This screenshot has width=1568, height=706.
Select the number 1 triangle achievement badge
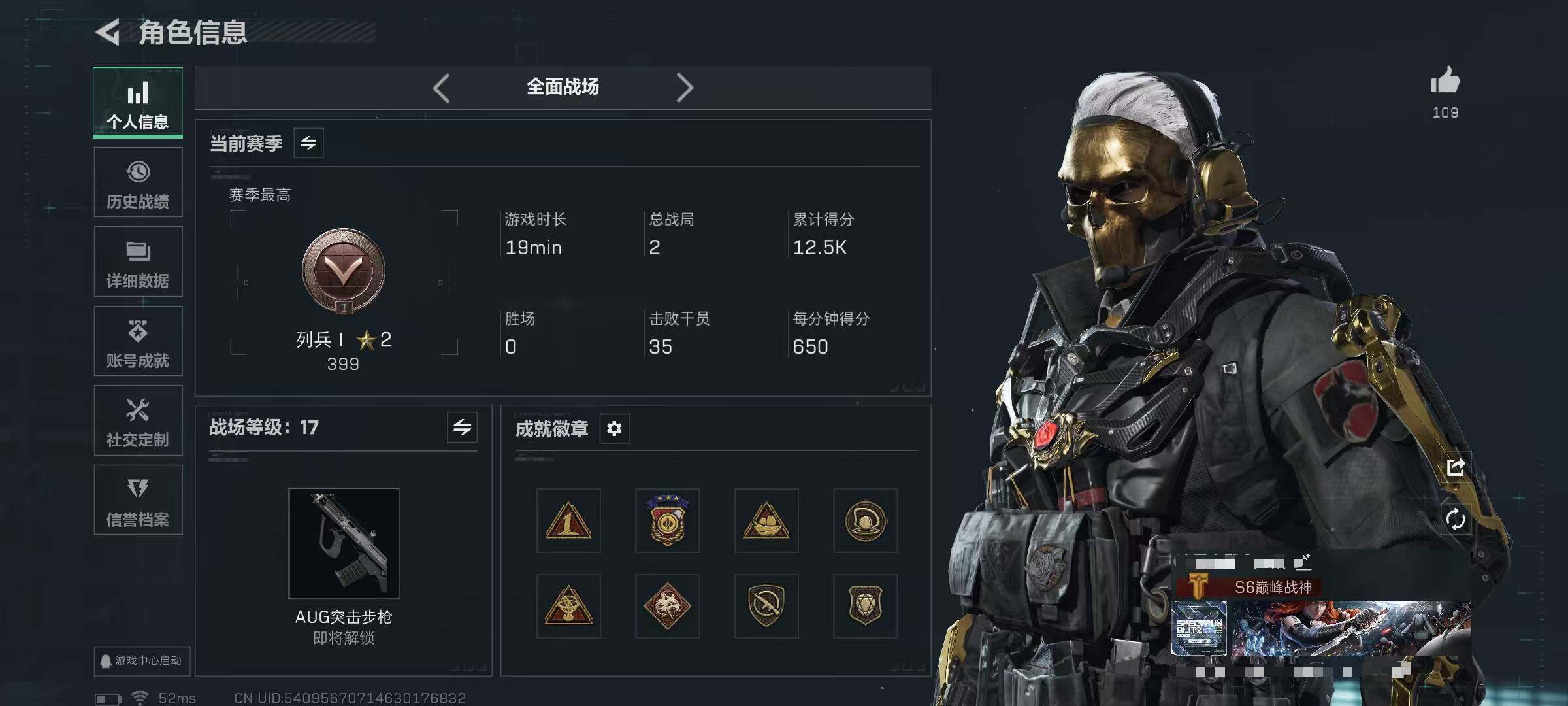568,520
